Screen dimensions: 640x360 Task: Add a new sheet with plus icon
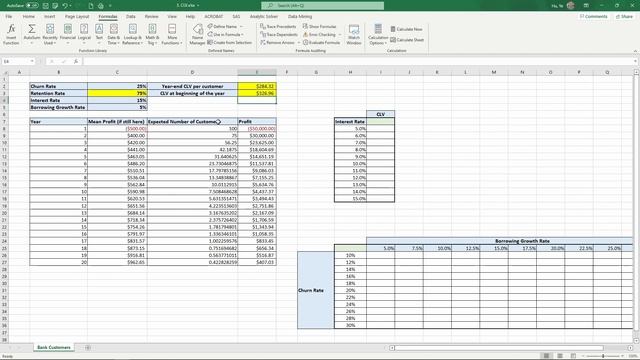coord(88,347)
